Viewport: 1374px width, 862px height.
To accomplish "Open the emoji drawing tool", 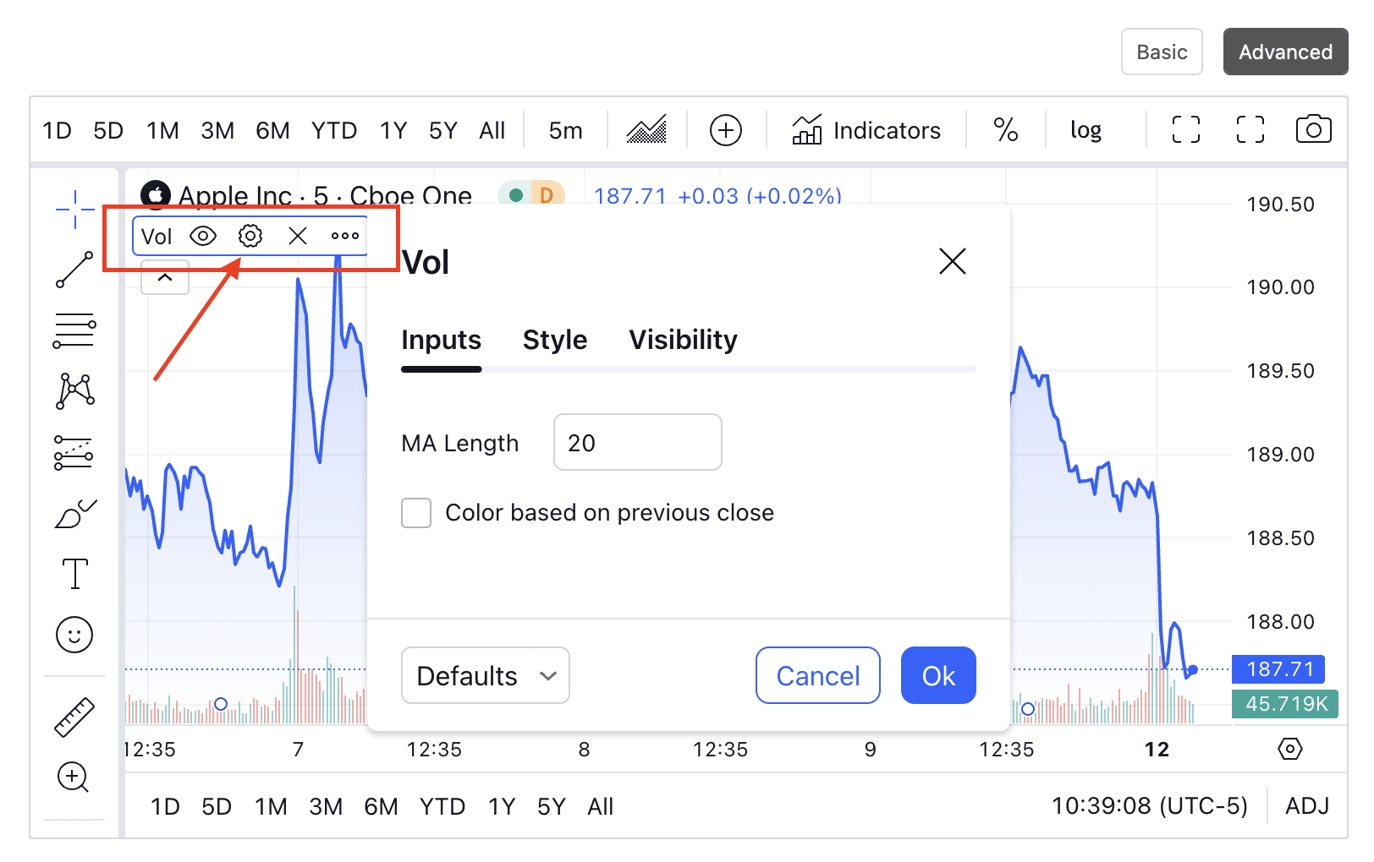I will coord(72,634).
